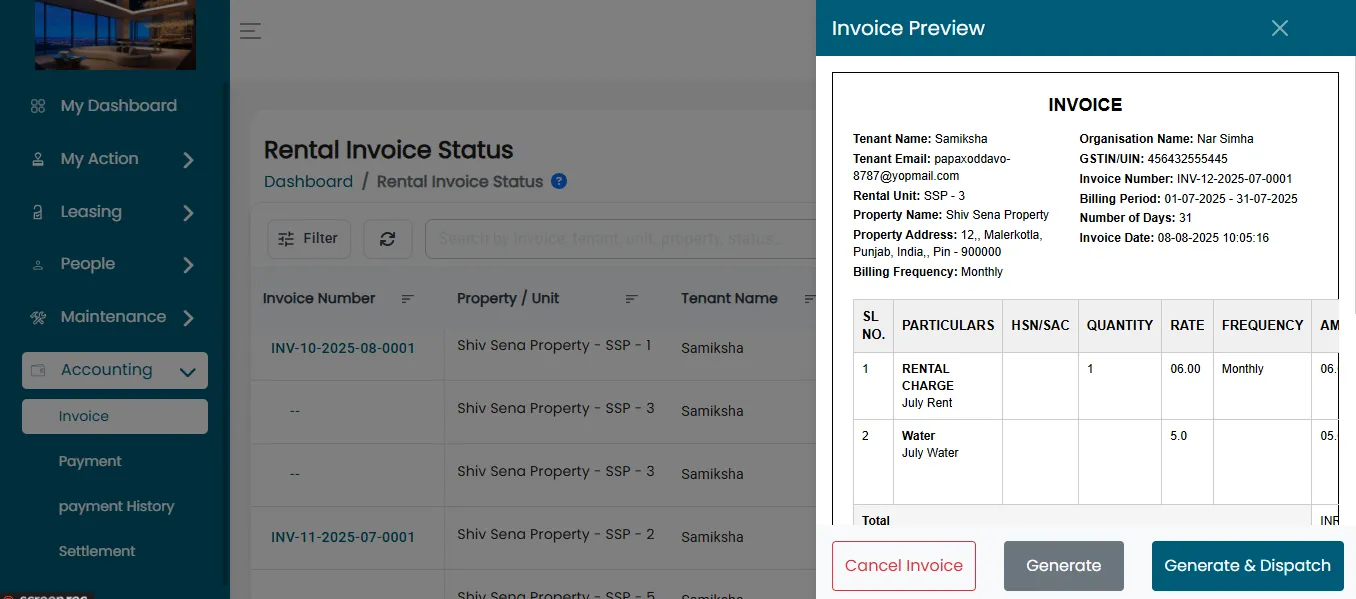Click the Generate button
This screenshot has height=599, width=1356.
click(x=1064, y=566)
